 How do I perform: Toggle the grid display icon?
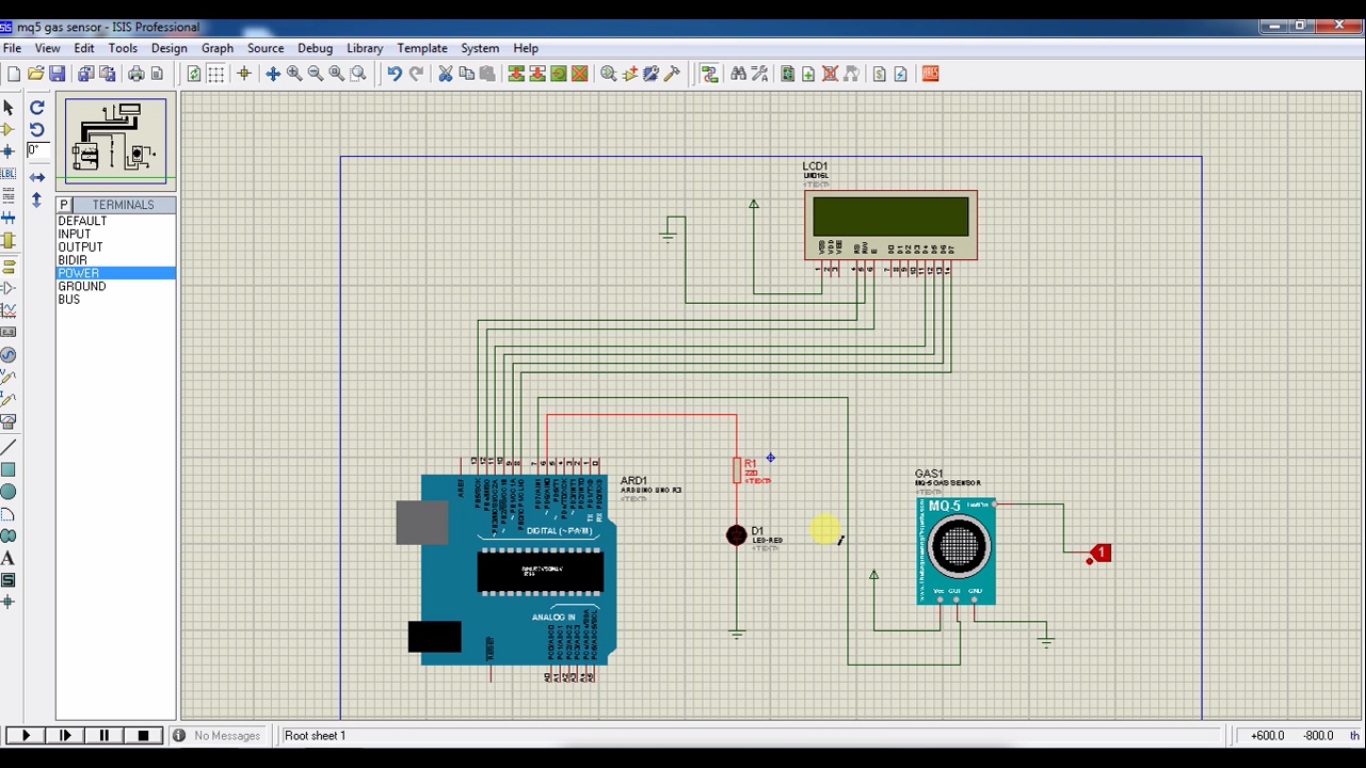[x=214, y=72]
